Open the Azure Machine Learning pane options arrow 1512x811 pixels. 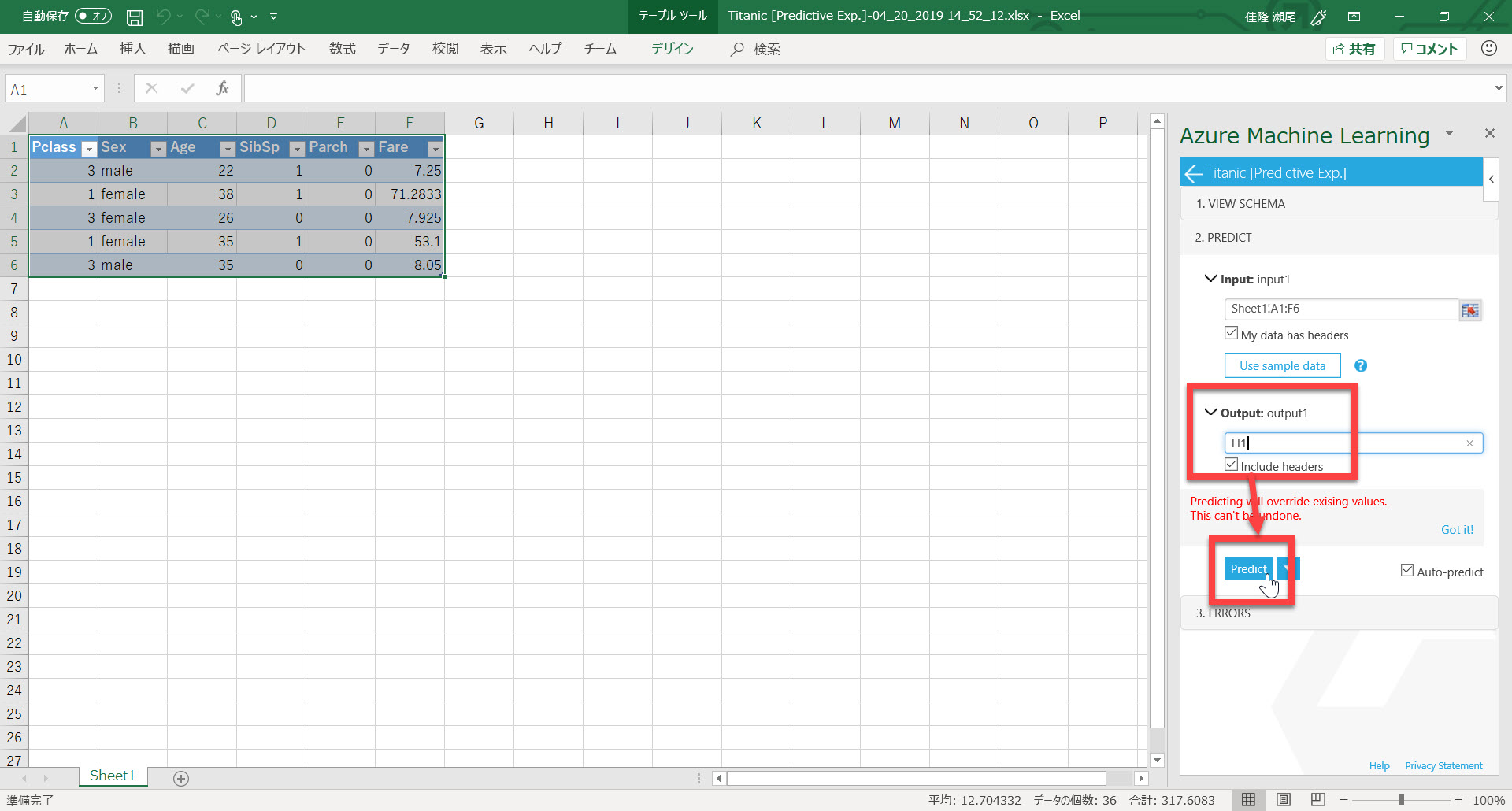[x=1449, y=133]
